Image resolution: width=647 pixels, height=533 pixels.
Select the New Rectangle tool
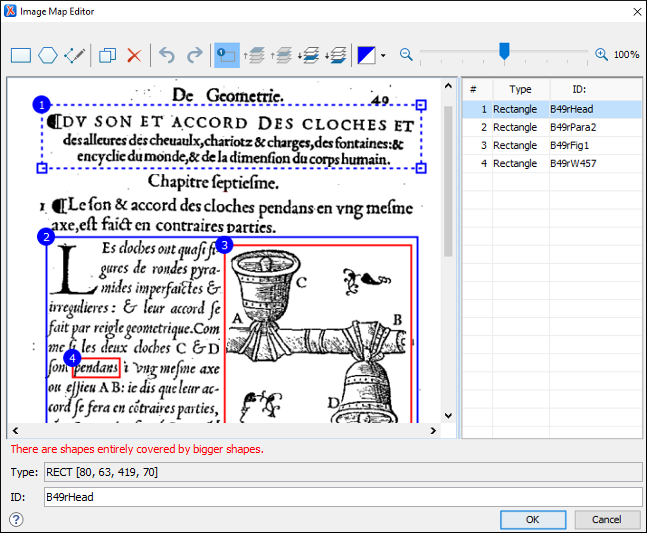[x=20, y=56]
